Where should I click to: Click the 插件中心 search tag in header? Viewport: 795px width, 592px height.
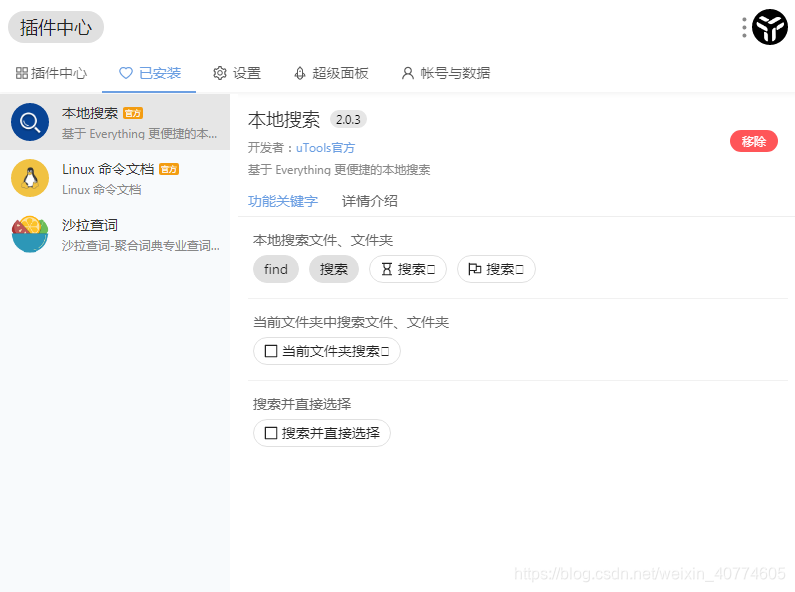click(56, 27)
